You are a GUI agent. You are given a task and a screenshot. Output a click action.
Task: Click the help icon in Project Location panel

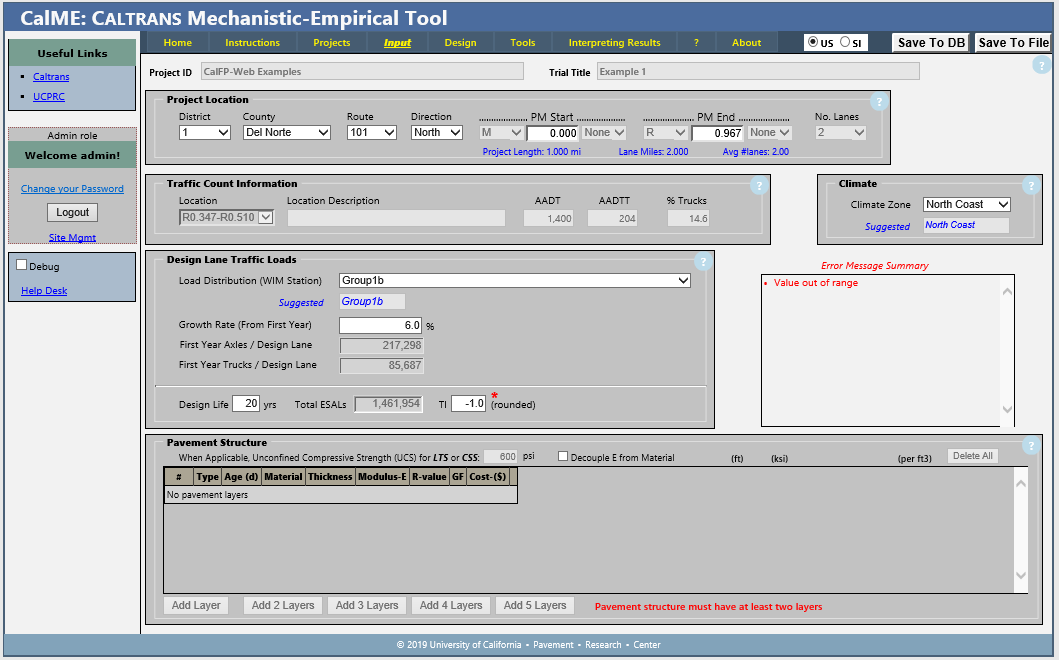(878, 101)
